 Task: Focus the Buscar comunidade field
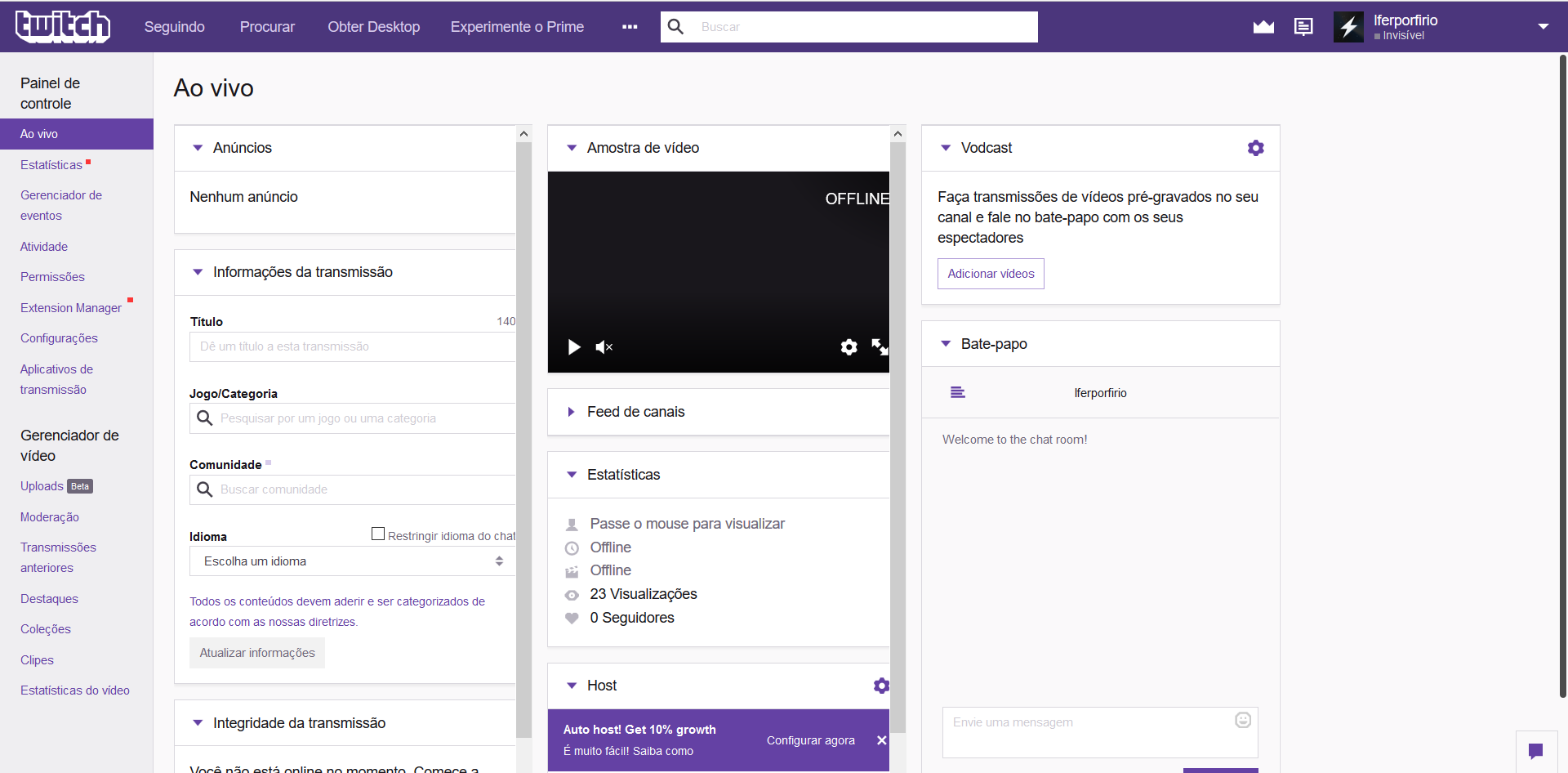point(353,489)
